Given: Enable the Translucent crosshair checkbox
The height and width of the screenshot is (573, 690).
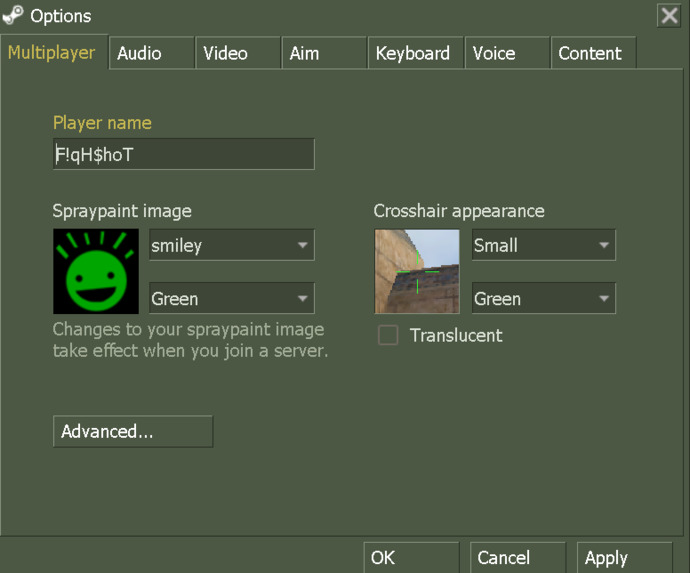Looking at the screenshot, I should tap(388, 336).
